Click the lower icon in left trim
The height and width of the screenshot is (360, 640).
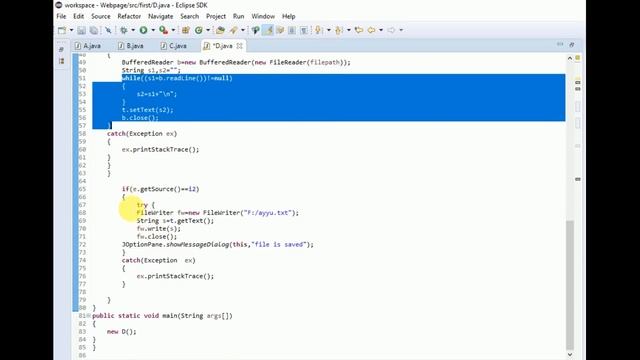click(x=61, y=61)
